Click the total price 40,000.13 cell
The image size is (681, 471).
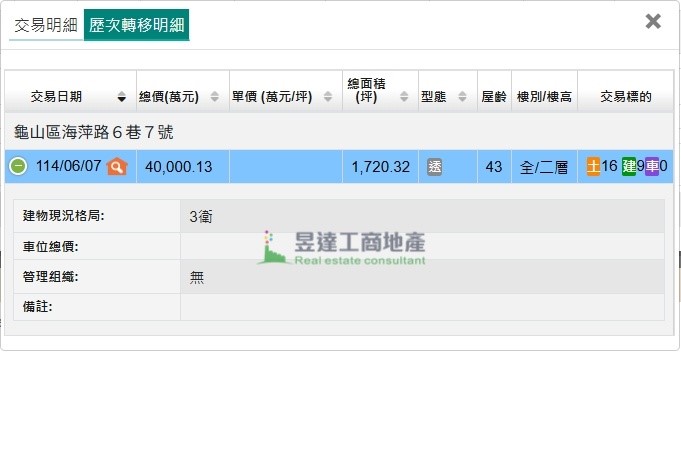click(179, 167)
